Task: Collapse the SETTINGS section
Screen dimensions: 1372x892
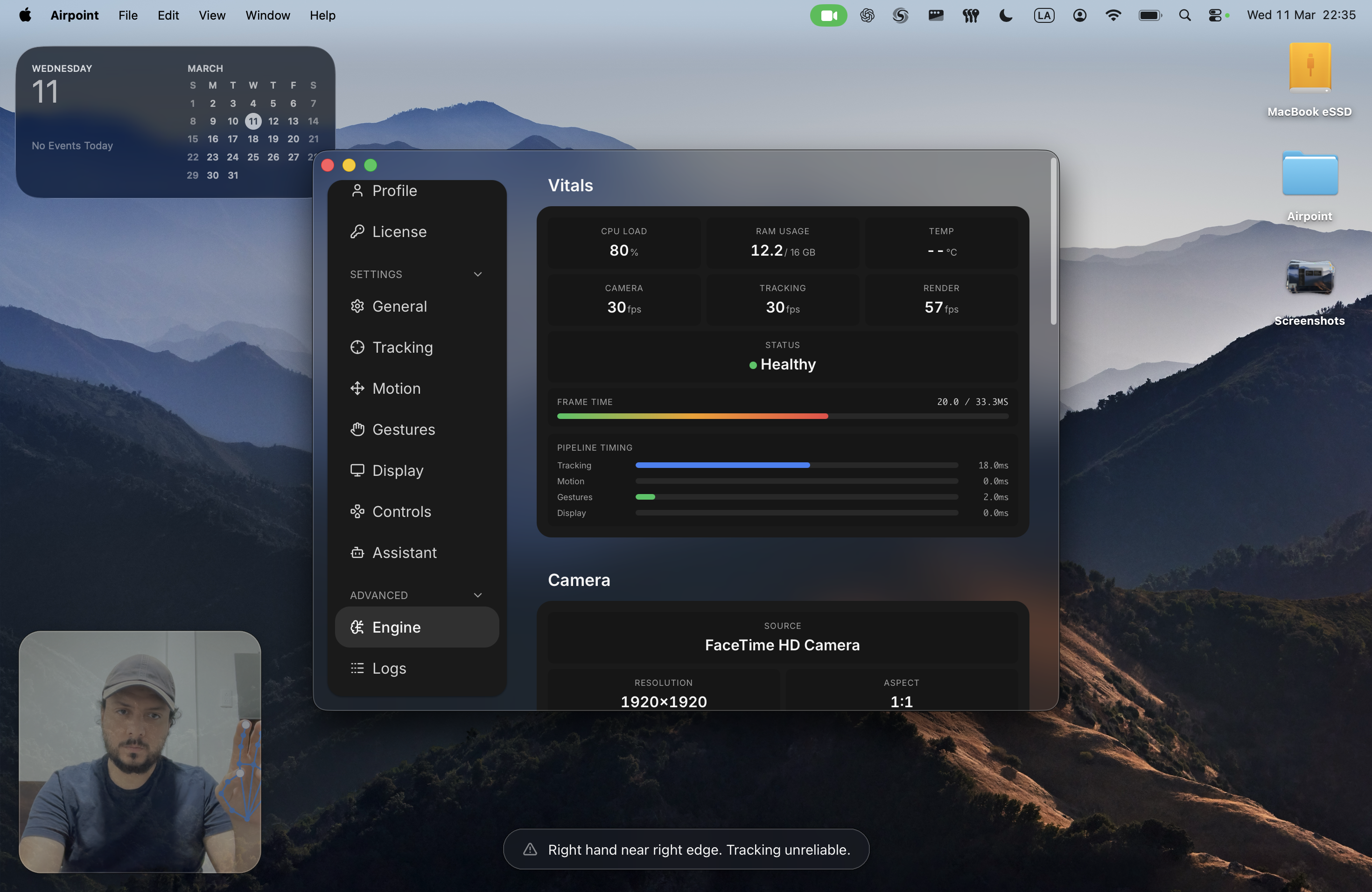Action: pyautogui.click(x=477, y=274)
